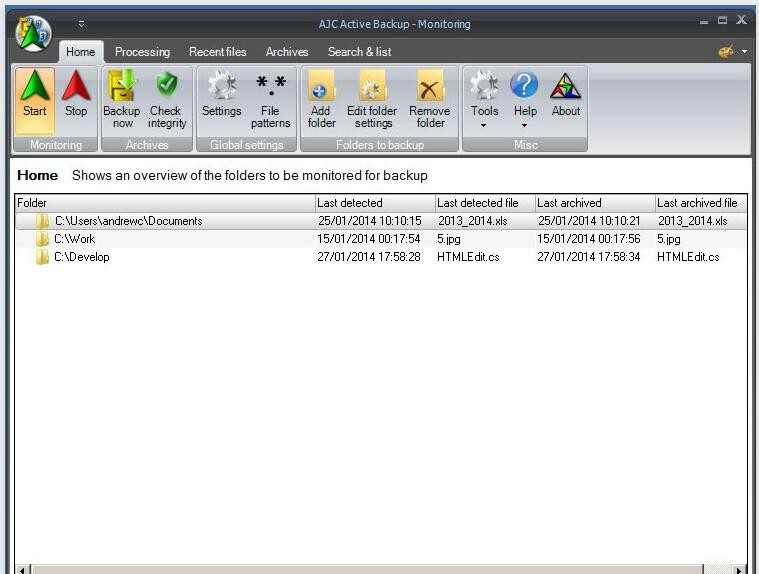759x574 pixels.
Task: Start monitoring with the green Start arrow
Action: coord(35,101)
